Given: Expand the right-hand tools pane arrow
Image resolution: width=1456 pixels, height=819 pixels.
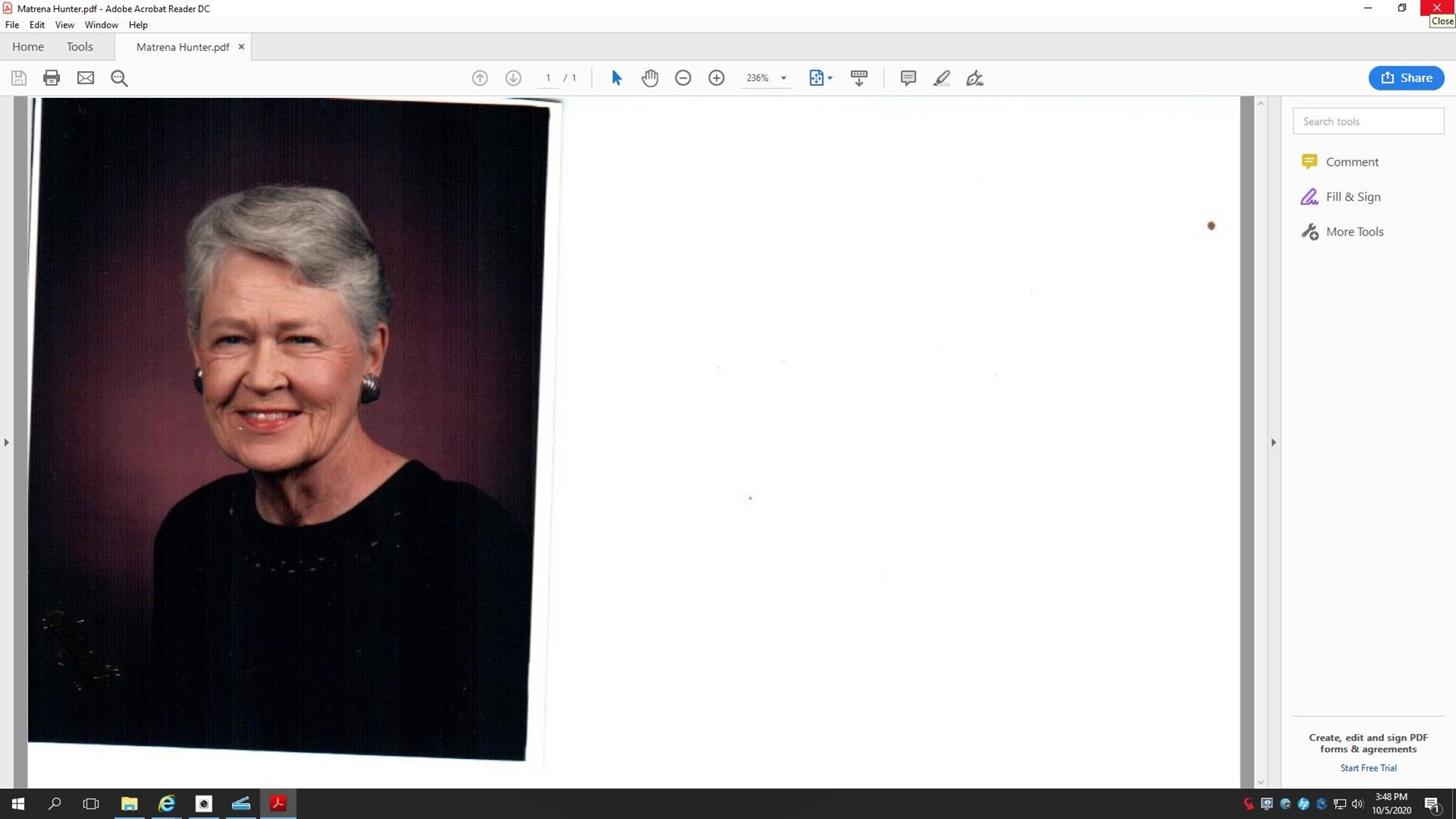Looking at the screenshot, I should (x=1275, y=443).
